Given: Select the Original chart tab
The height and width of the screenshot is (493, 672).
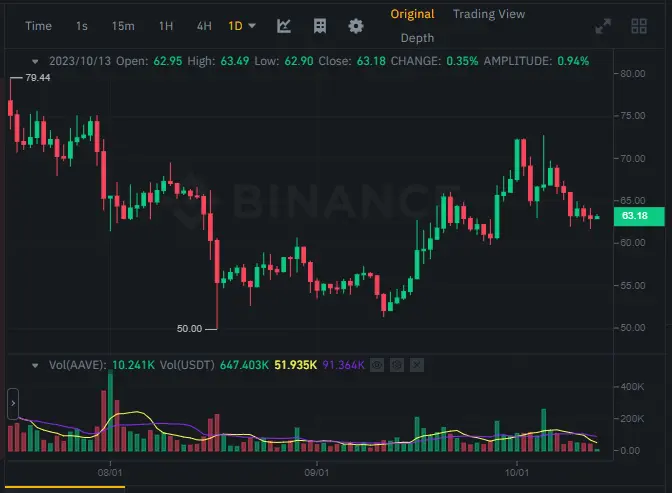Looking at the screenshot, I should click(x=412, y=14).
